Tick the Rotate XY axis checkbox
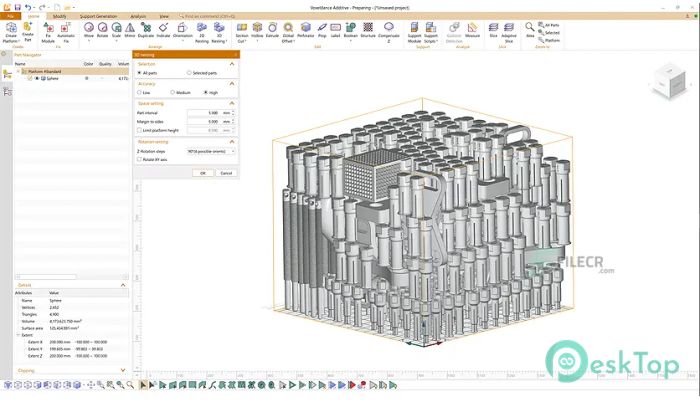This screenshot has height=400, width=700. click(140, 159)
